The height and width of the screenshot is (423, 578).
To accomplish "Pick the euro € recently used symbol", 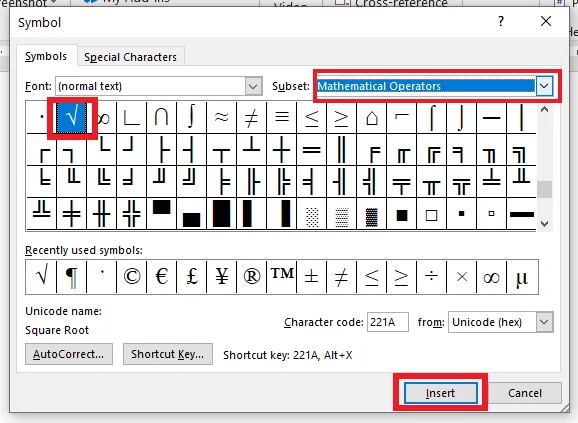I will (161, 277).
